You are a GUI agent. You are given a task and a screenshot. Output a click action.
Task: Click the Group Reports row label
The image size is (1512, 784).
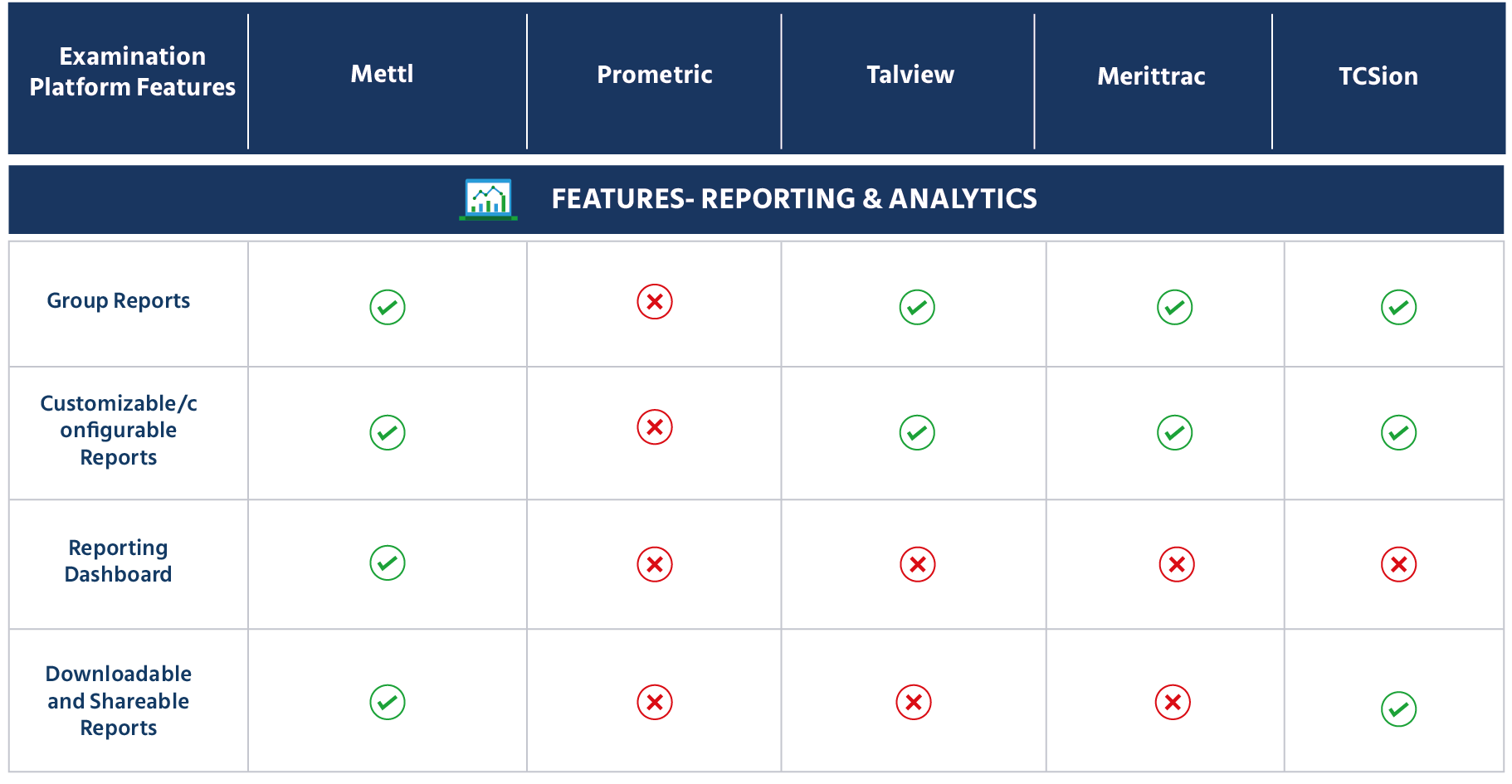point(119,300)
